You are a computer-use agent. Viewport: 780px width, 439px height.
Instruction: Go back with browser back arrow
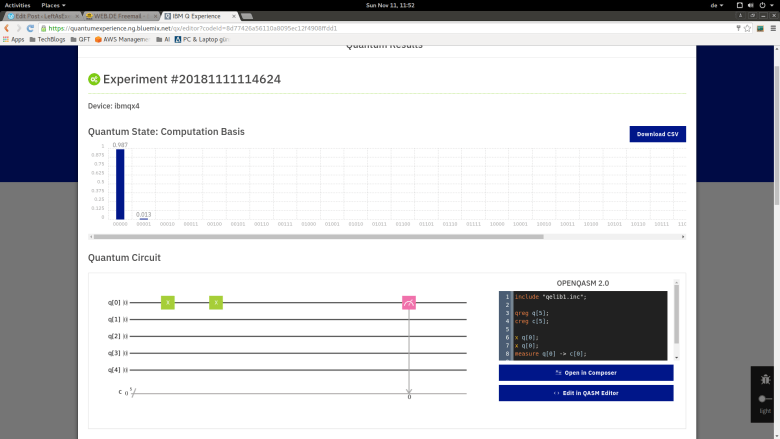click(x=7, y=28)
